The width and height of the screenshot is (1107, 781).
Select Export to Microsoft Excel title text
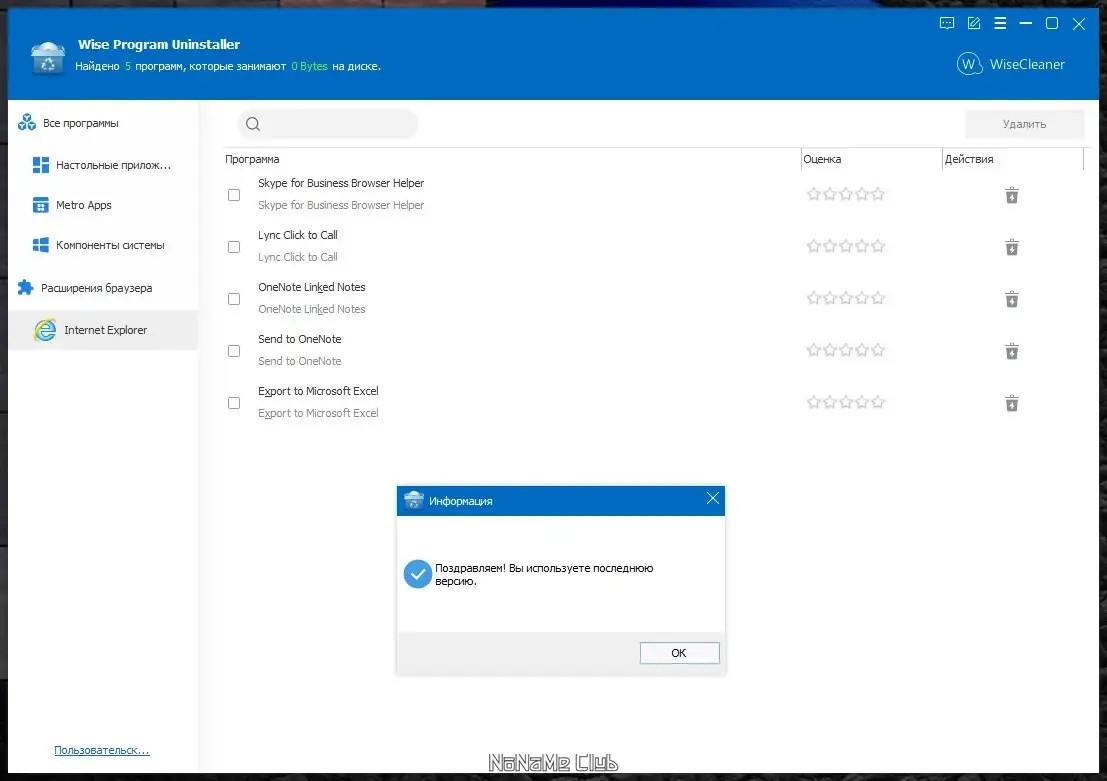pyautogui.click(x=318, y=391)
